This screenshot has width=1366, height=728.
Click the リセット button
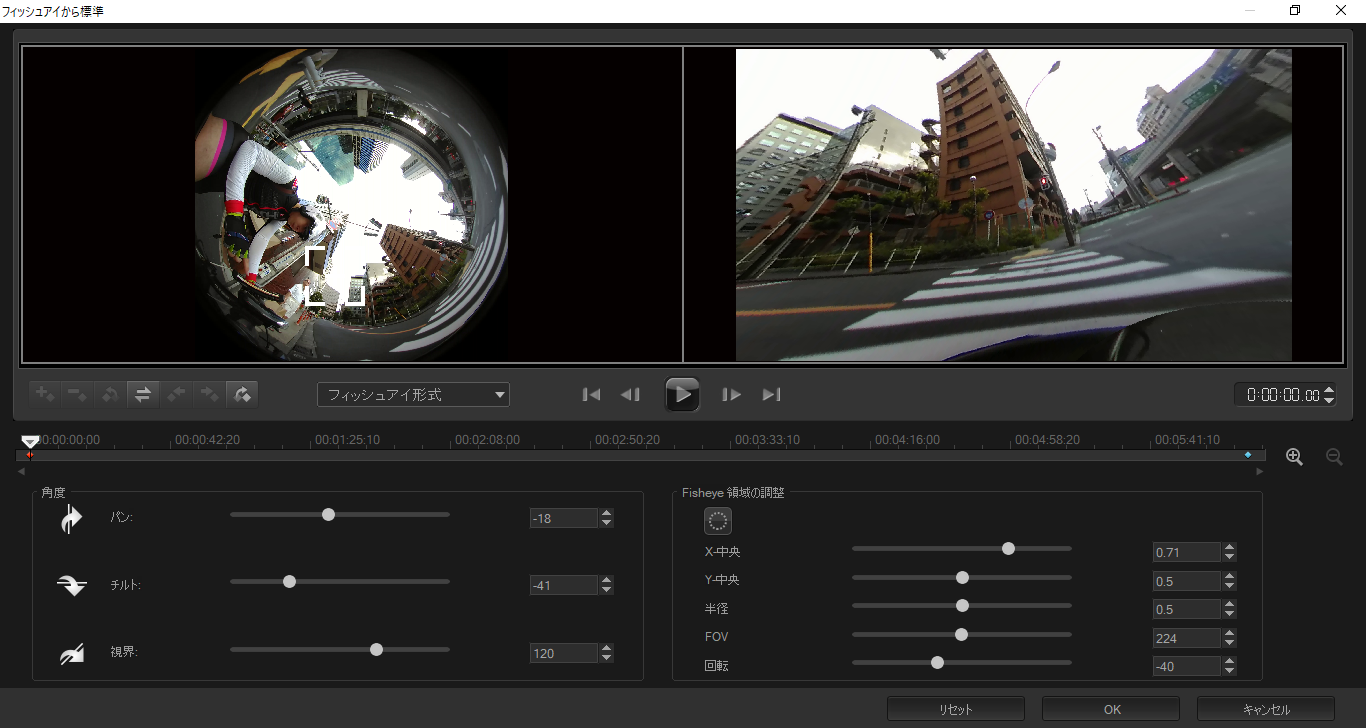point(956,709)
